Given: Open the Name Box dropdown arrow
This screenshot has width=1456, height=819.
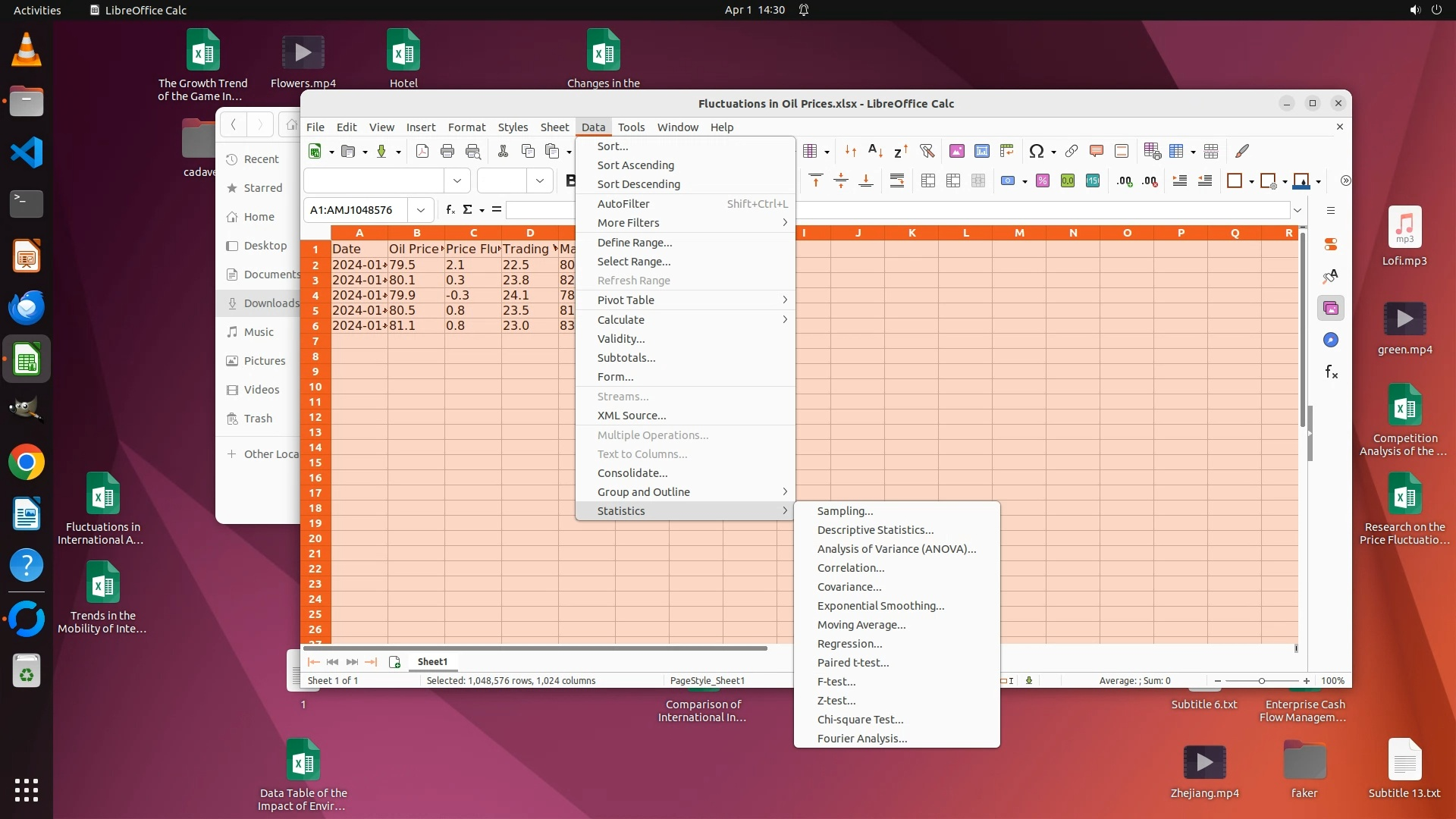Looking at the screenshot, I should coord(420,210).
